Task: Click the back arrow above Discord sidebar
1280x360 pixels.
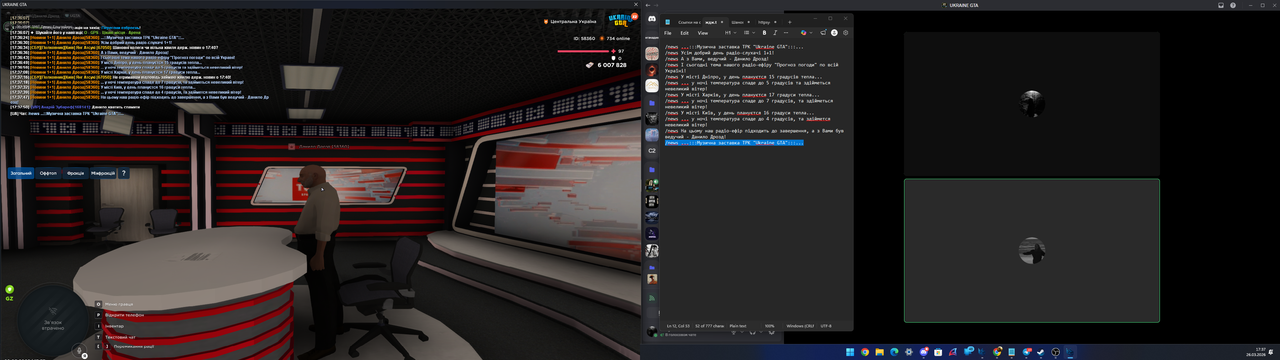Action: 647,5
